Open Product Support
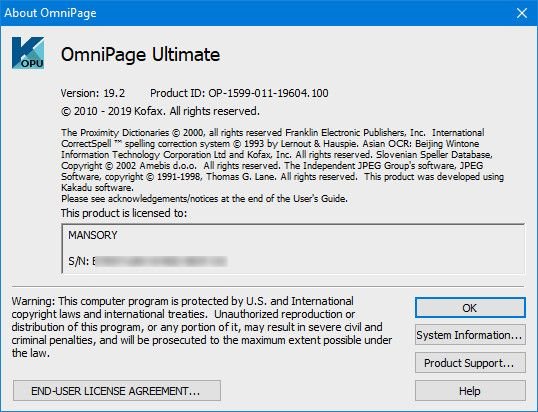538x412 pixels. point(470,363)
